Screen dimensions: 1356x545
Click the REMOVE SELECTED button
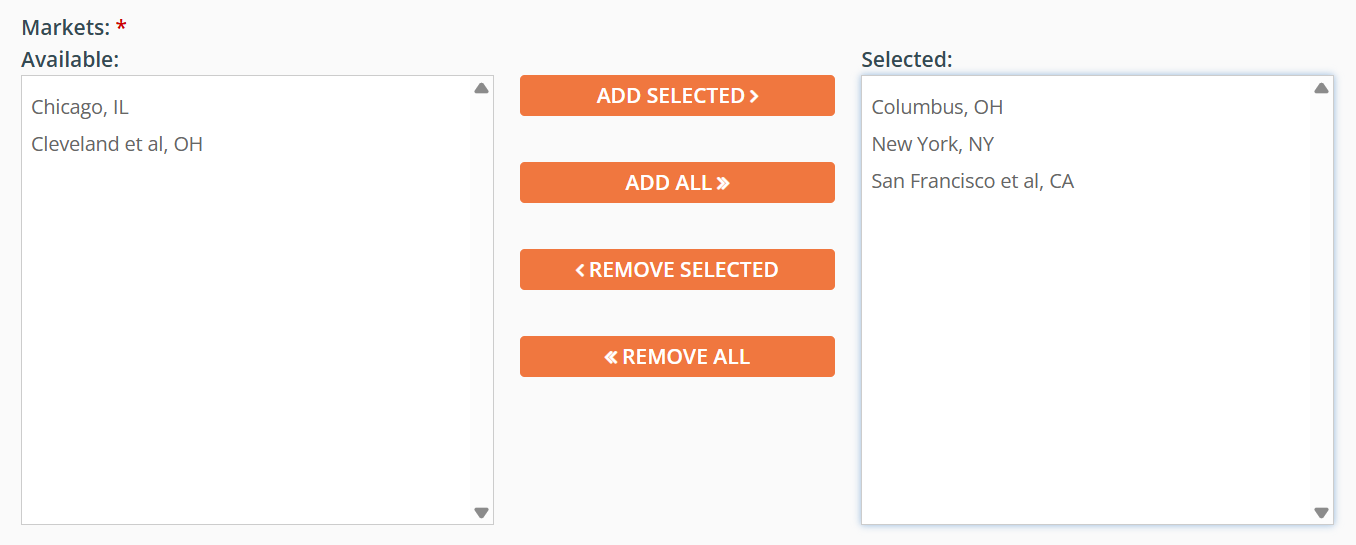(677, 270)
